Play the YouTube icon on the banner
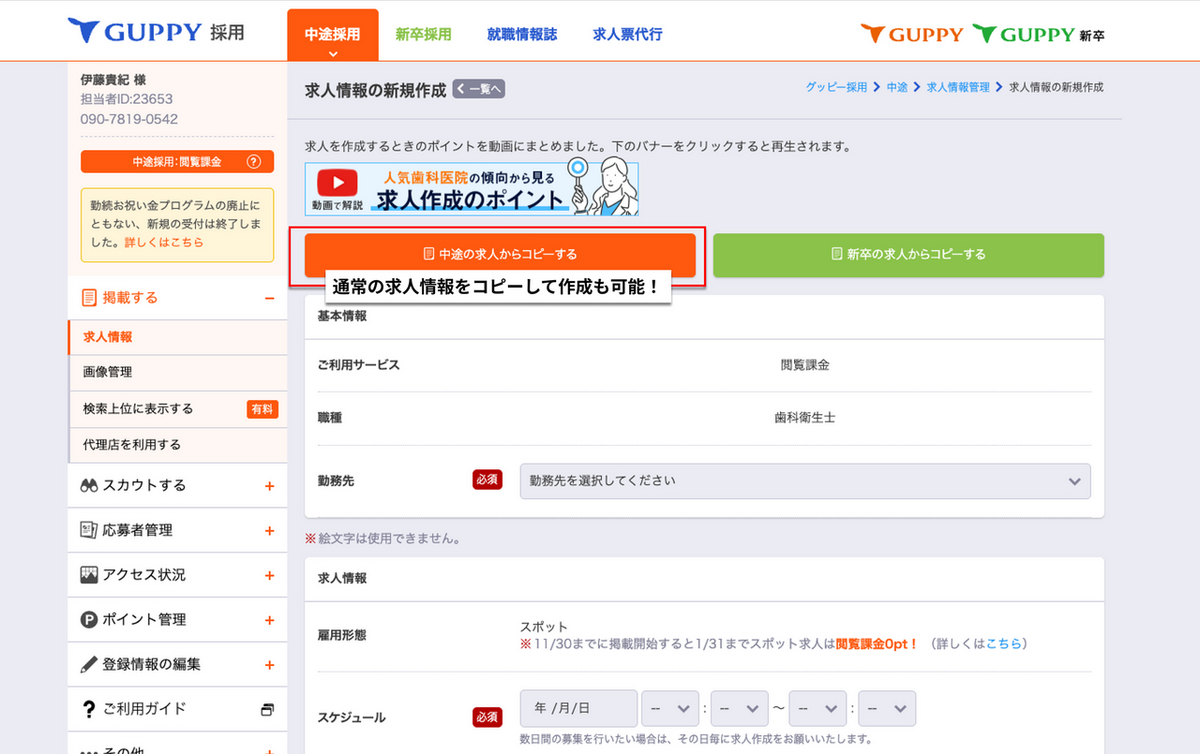 coord(338,183)
